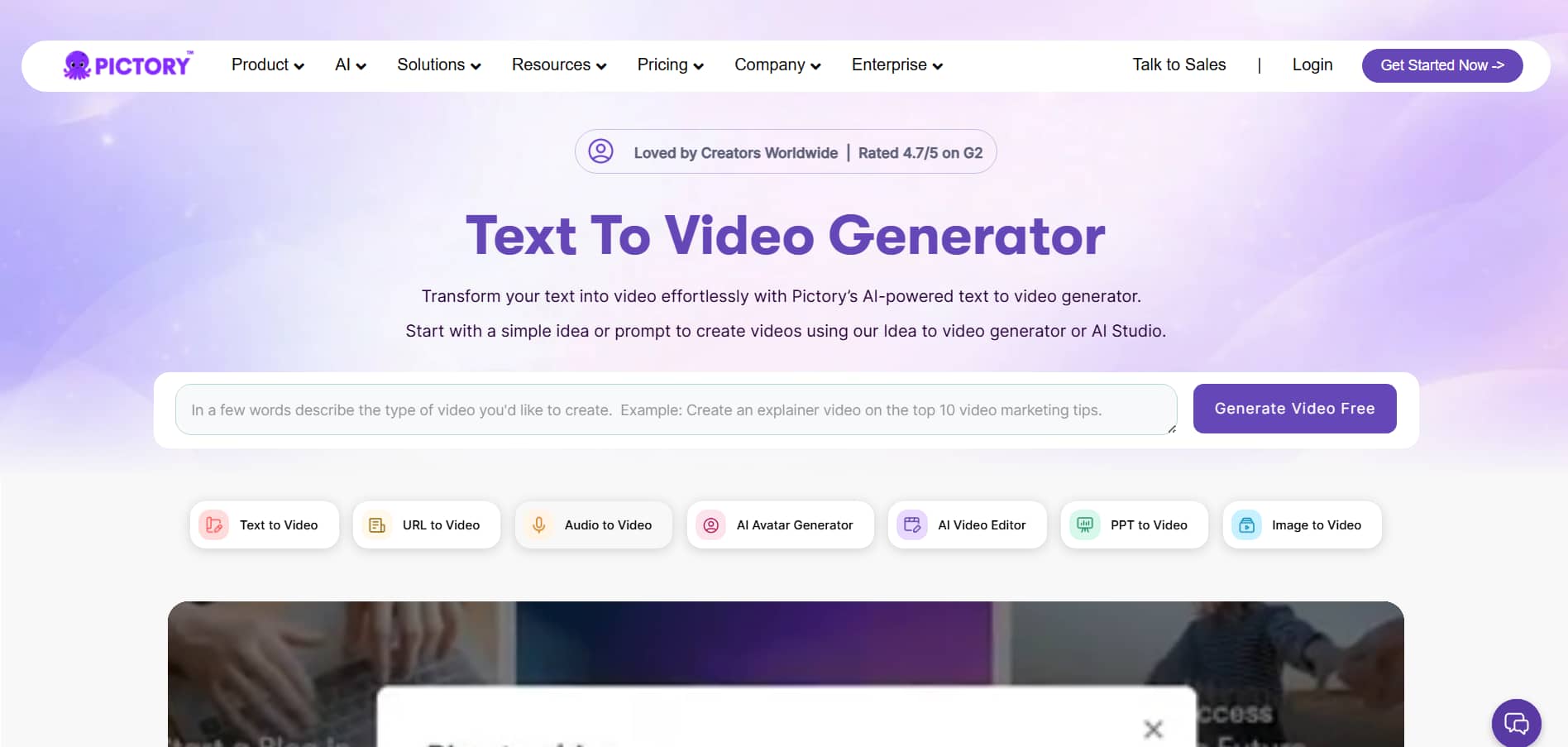Open the Pricing menu

point(662,65)
